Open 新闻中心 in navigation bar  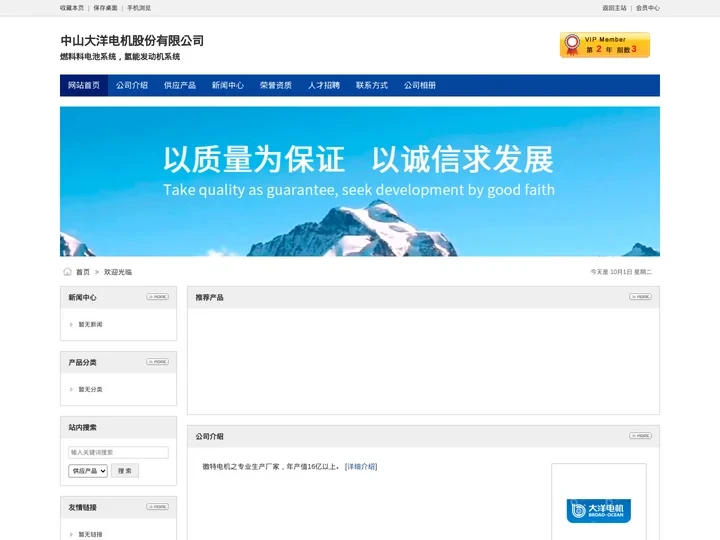[x=228, y=85]
